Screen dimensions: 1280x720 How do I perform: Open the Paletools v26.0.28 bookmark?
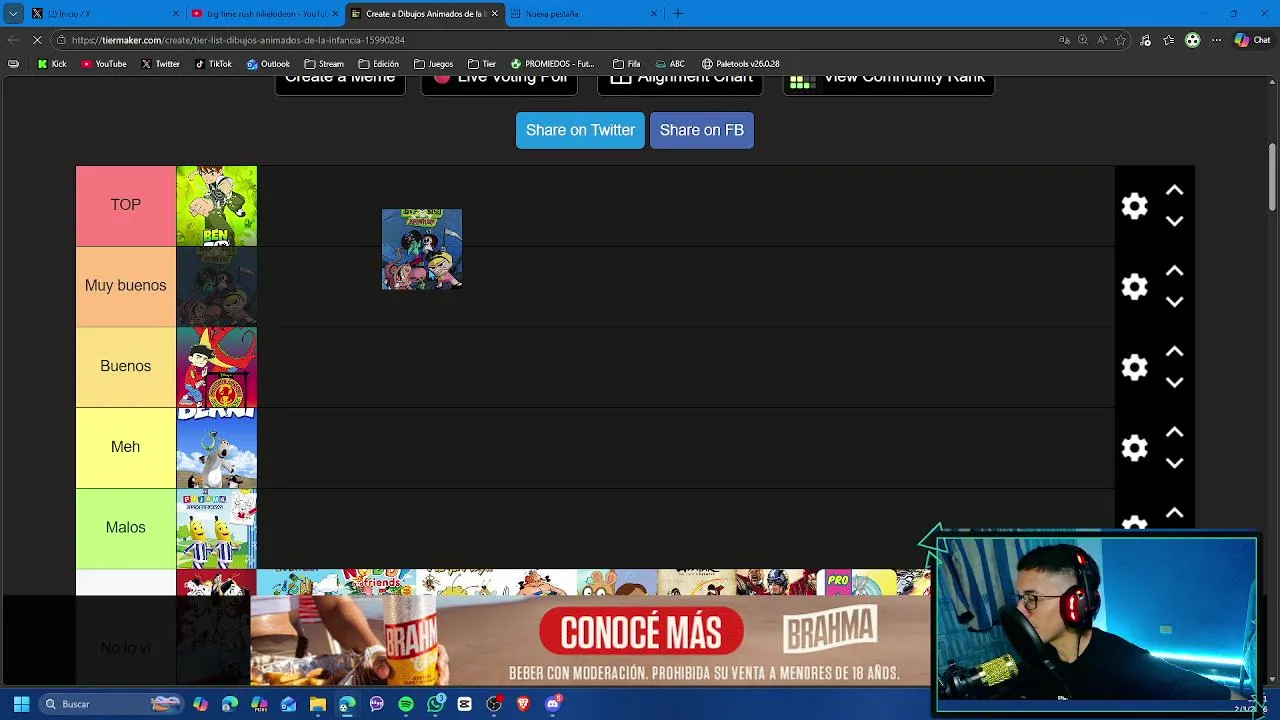click(x=740, y=64)
